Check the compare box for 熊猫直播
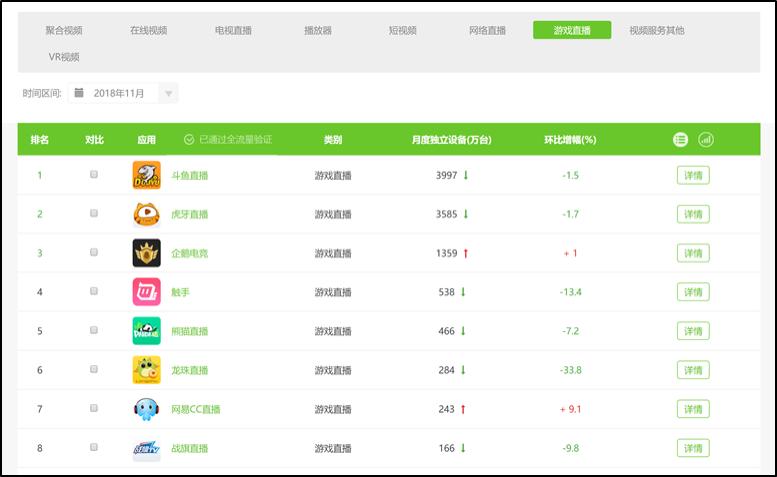Viewport: 777px width, 477px height. click(94, 330)
